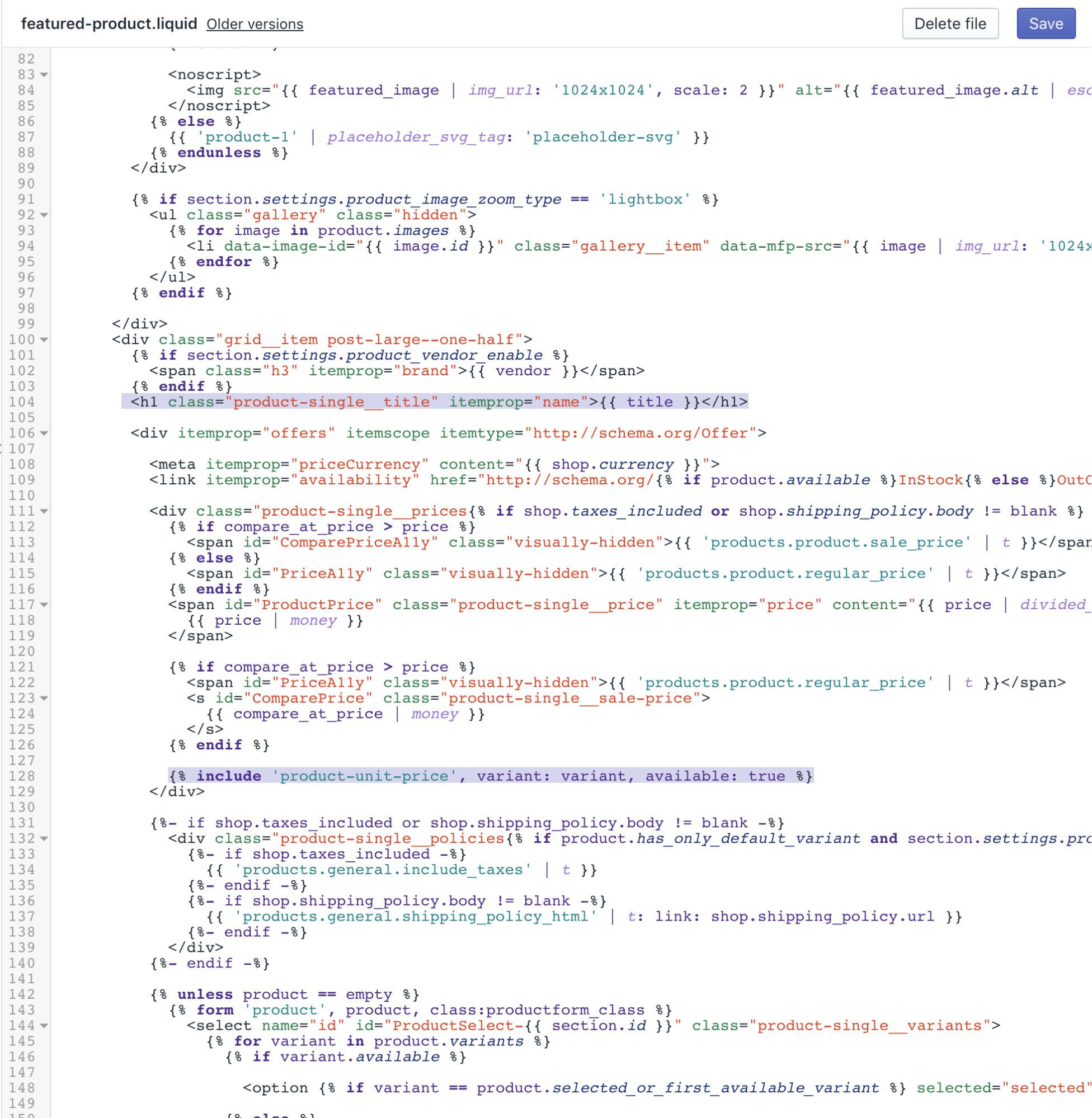Image resolution: width=1092 pixels, height=1118 pixels.
Task: Click {{ compare_at_price | money }} on line 124
Action: tap(346, 713)
